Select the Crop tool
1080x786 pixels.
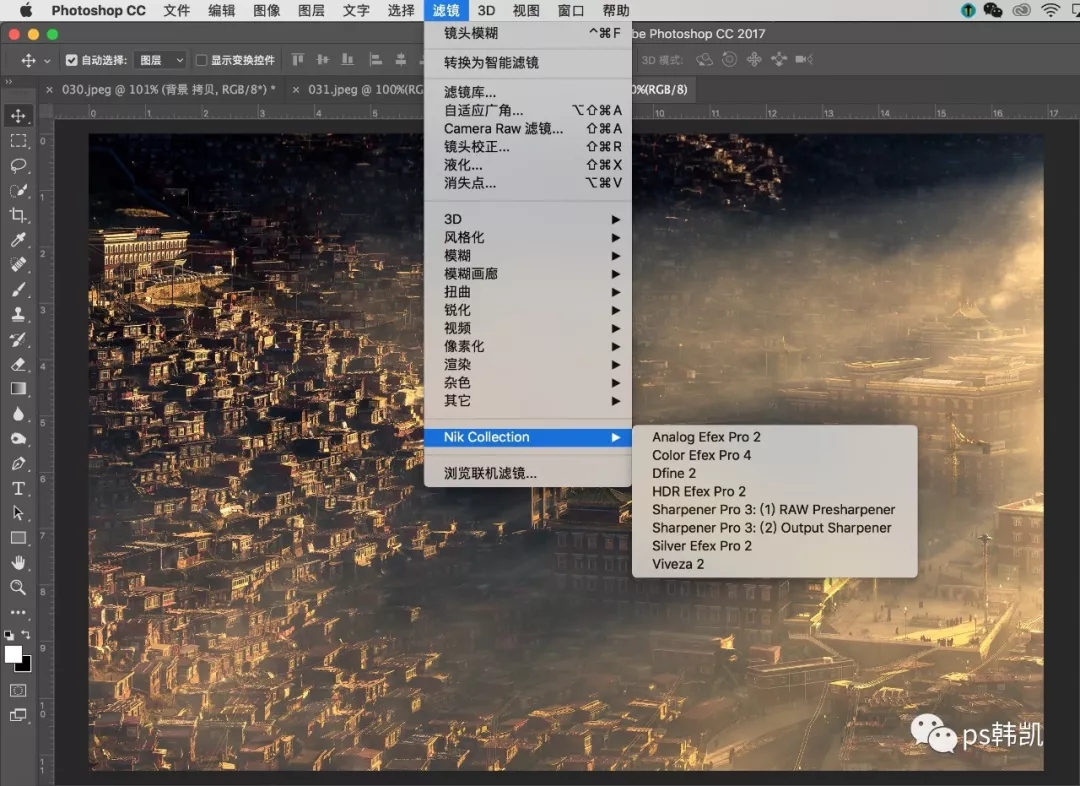tap(19, 215)
